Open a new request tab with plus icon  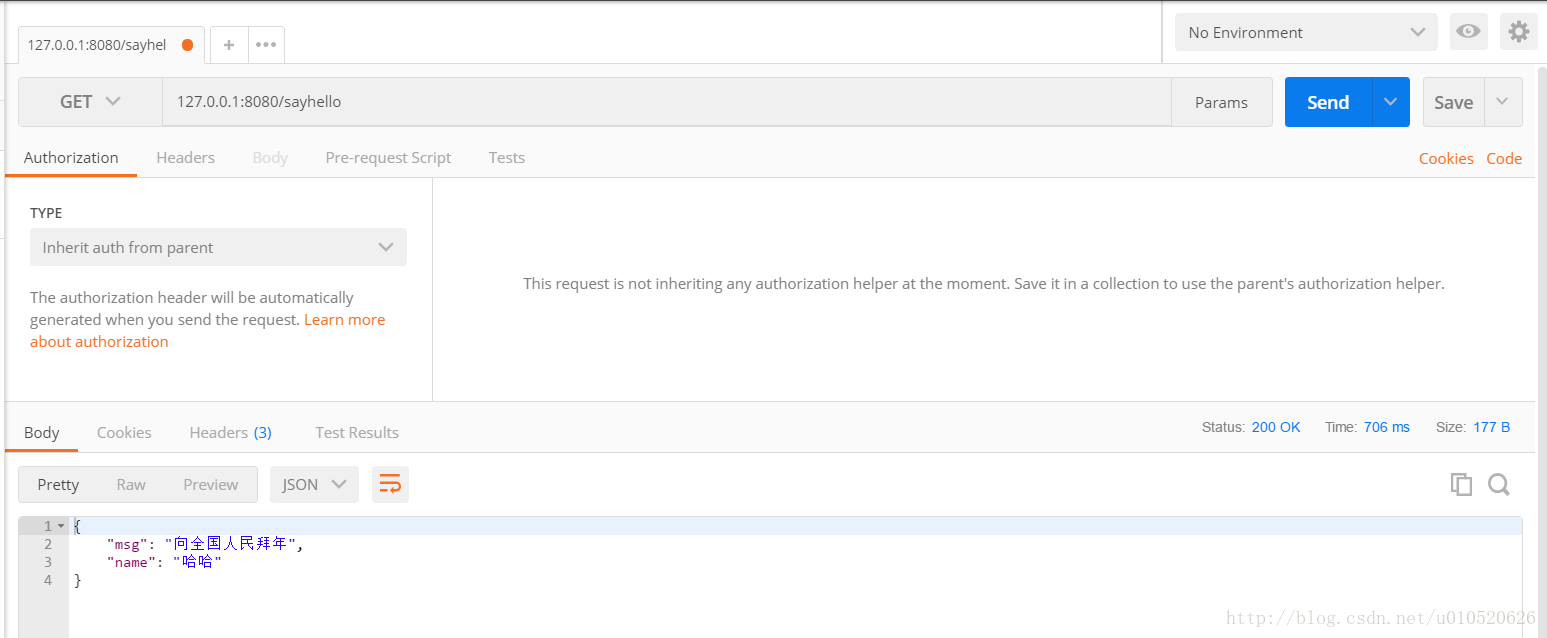coord(228,45)
